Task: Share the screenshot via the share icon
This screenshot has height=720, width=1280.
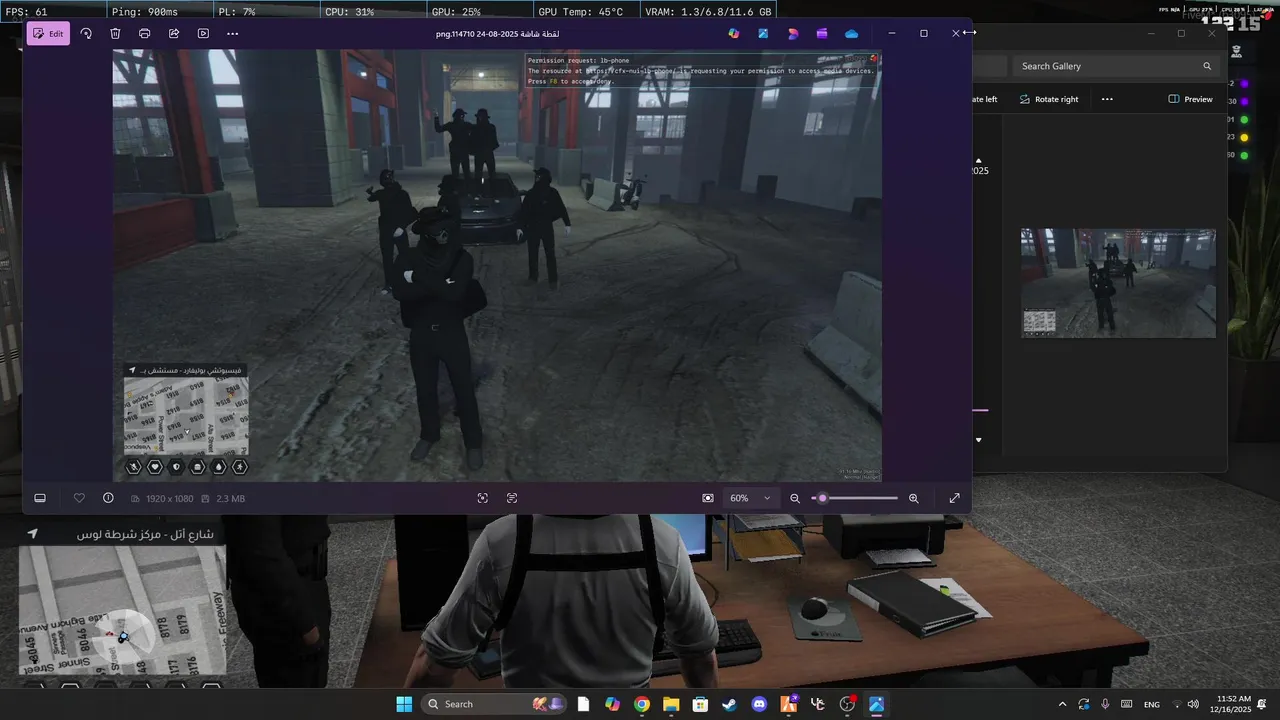Action: pyautogui.click(x=174, y=33)
